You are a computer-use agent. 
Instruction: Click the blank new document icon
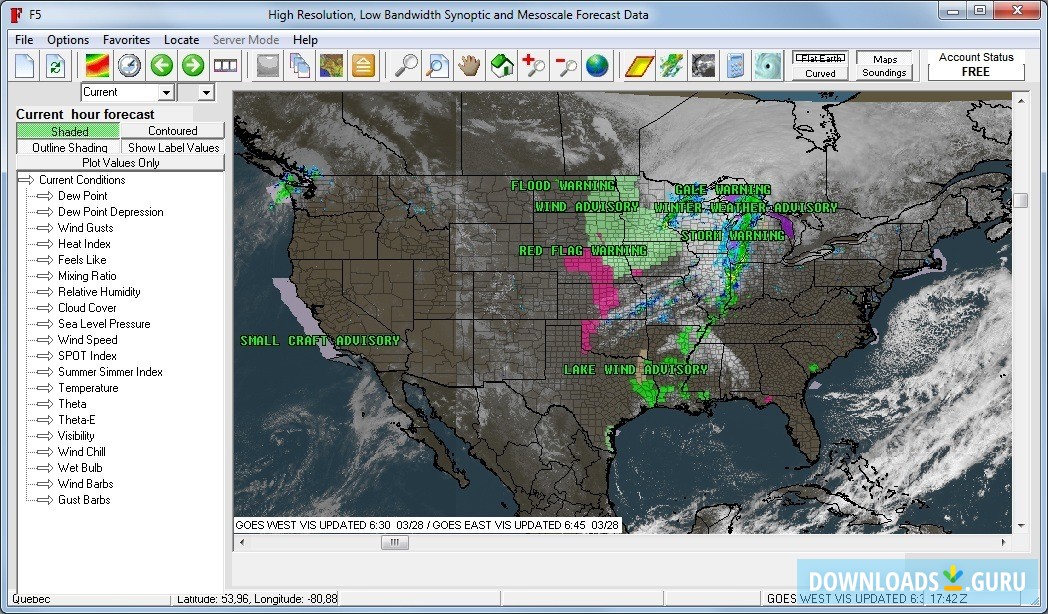[x=25, y=65]
